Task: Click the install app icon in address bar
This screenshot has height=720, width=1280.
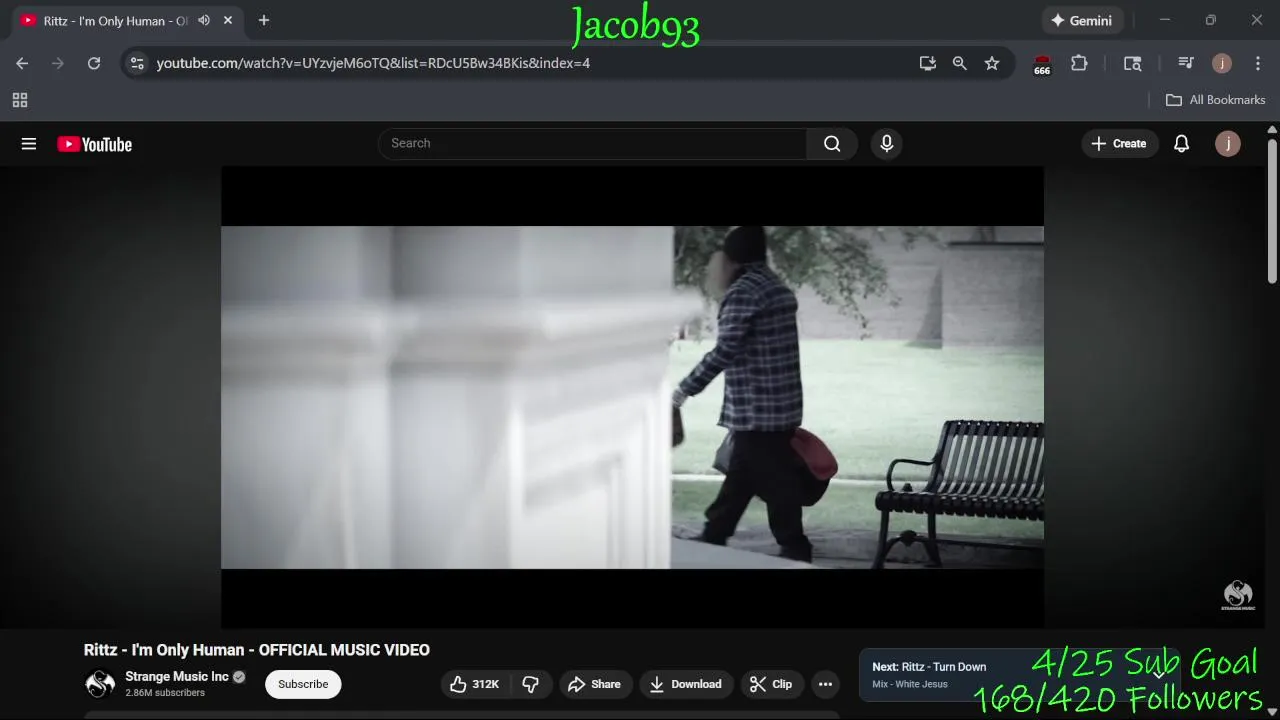Action: point(928,63)
